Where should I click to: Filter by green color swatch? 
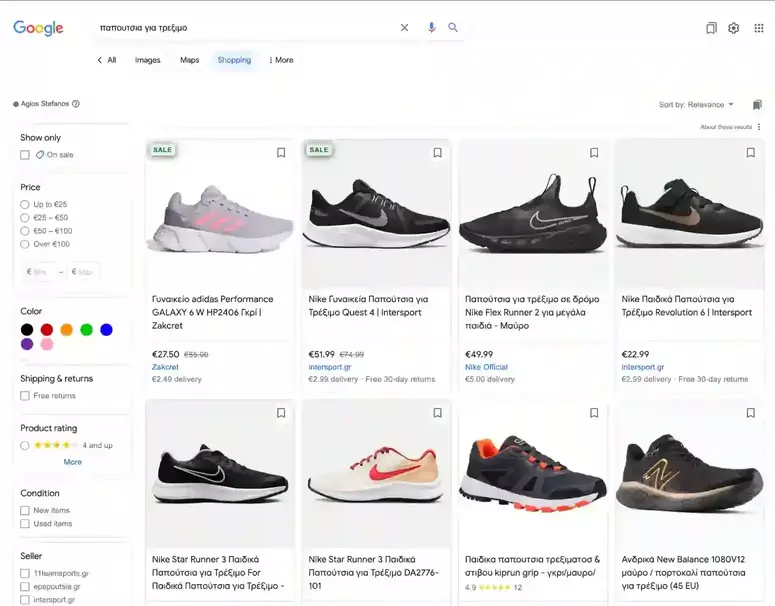[86, 330]
